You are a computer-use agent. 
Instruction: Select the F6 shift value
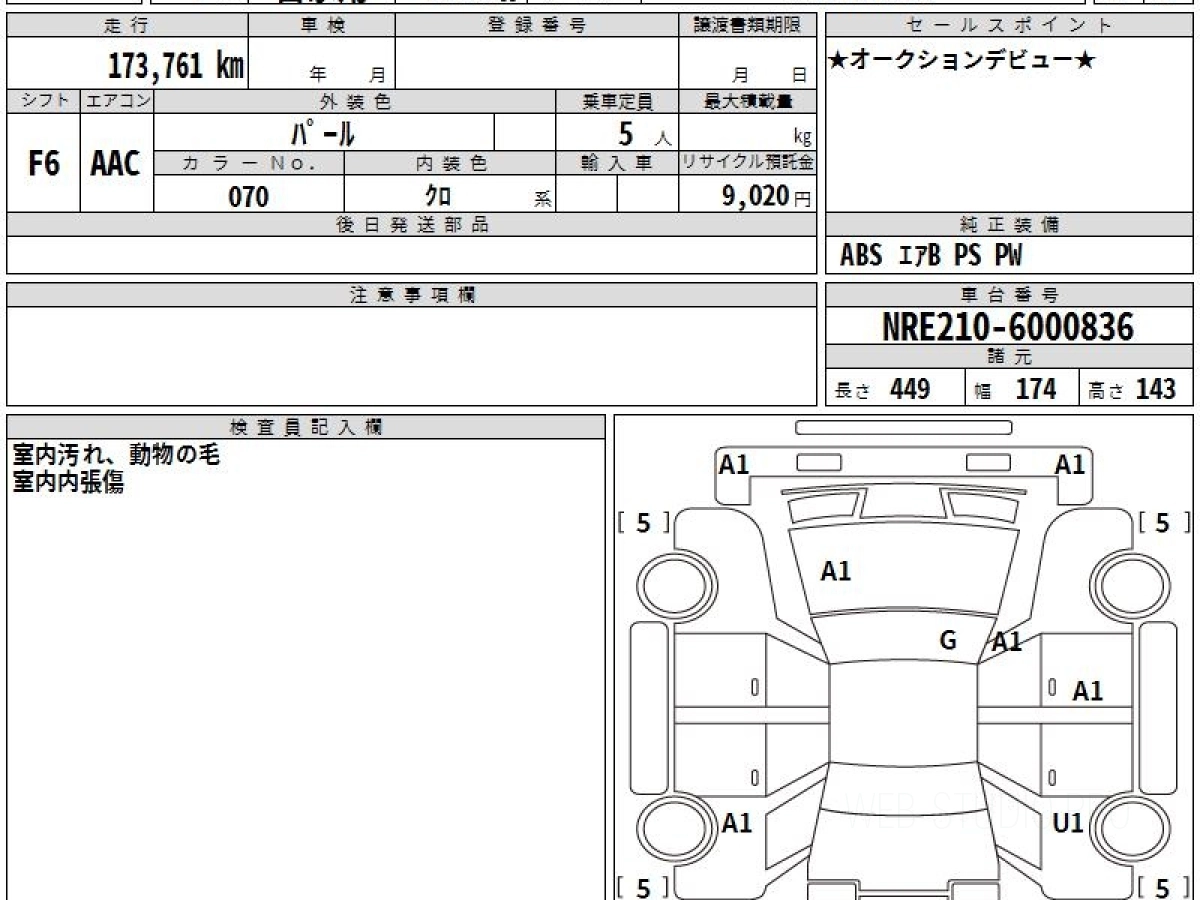[x=43, y=163]
